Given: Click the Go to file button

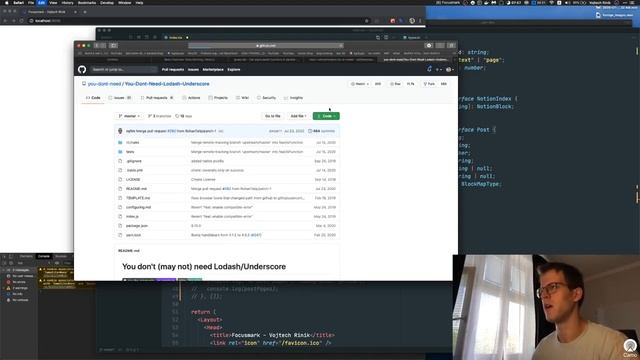Looking at the screenshot, I should [273, 116].
